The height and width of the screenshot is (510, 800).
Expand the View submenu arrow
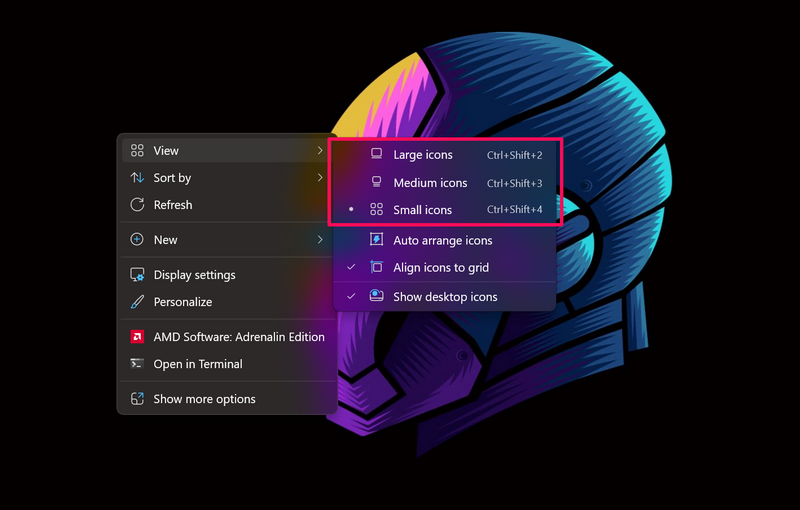tap(320, 151)
